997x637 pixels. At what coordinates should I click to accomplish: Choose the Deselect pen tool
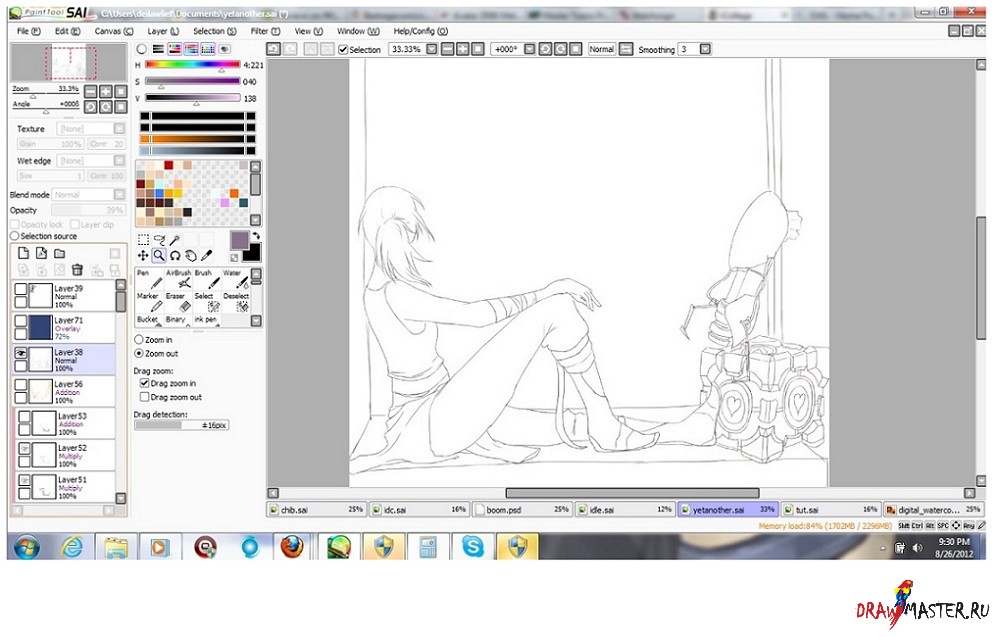pos(236,303)
